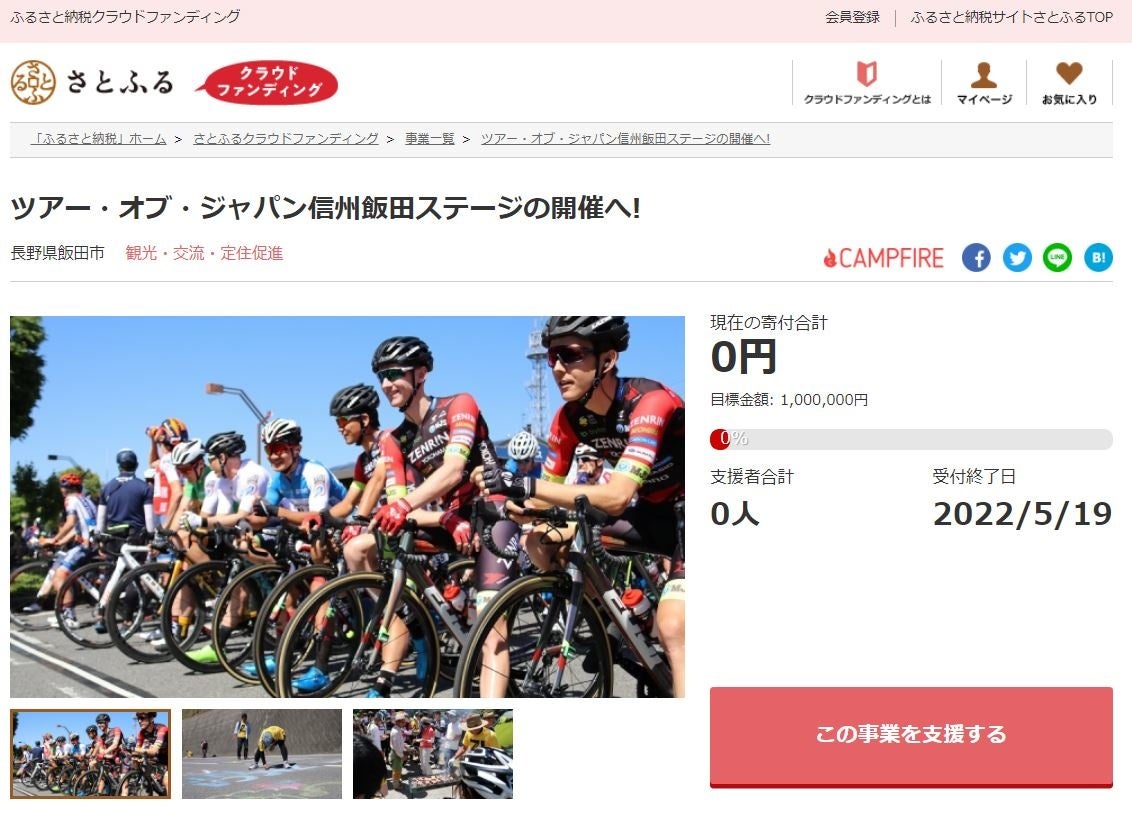
Task: Select the road chalk drawing thumbnail
Action: point(262,754)
